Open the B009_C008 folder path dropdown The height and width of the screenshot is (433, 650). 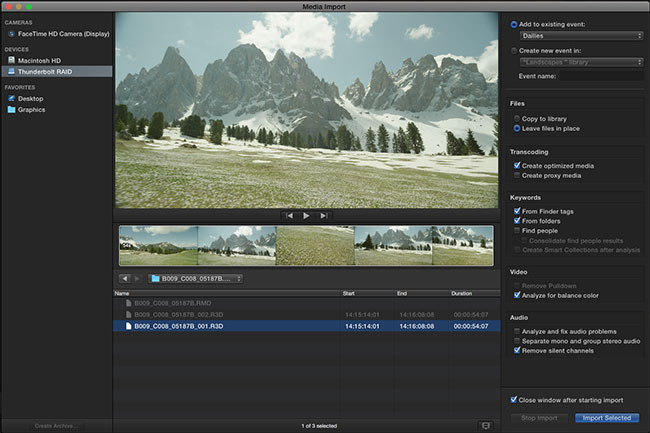[195, 278]
